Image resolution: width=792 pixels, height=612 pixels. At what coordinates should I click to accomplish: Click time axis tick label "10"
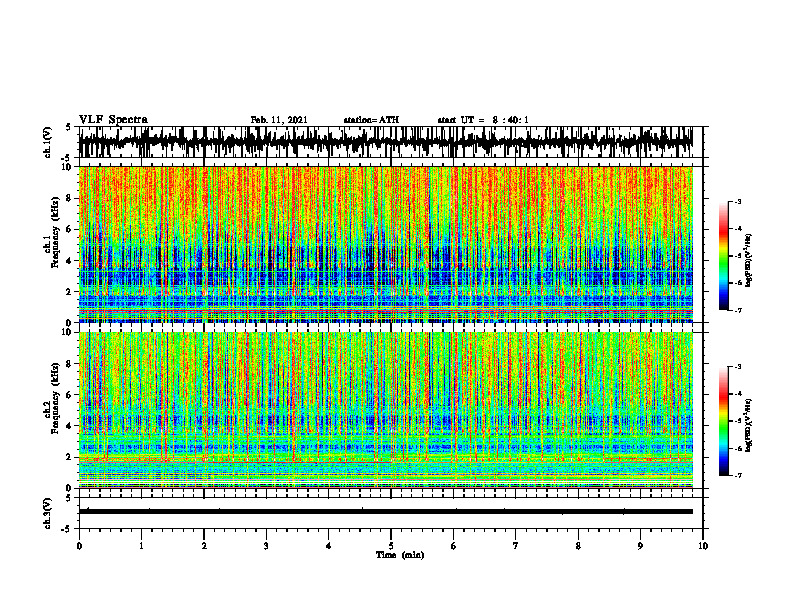pos(703,546)
